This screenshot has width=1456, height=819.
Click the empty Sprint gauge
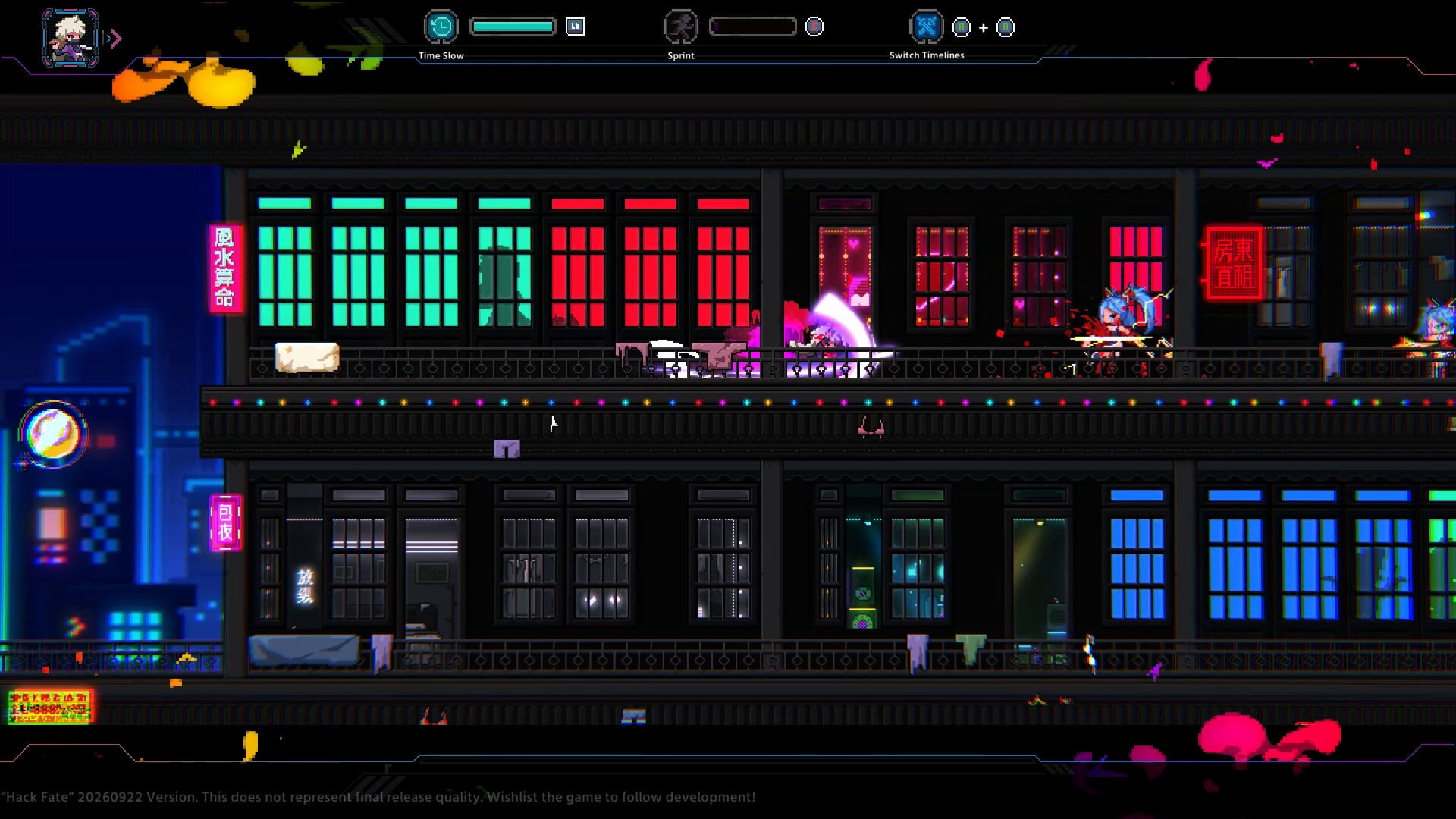click(x=752, y=27)
